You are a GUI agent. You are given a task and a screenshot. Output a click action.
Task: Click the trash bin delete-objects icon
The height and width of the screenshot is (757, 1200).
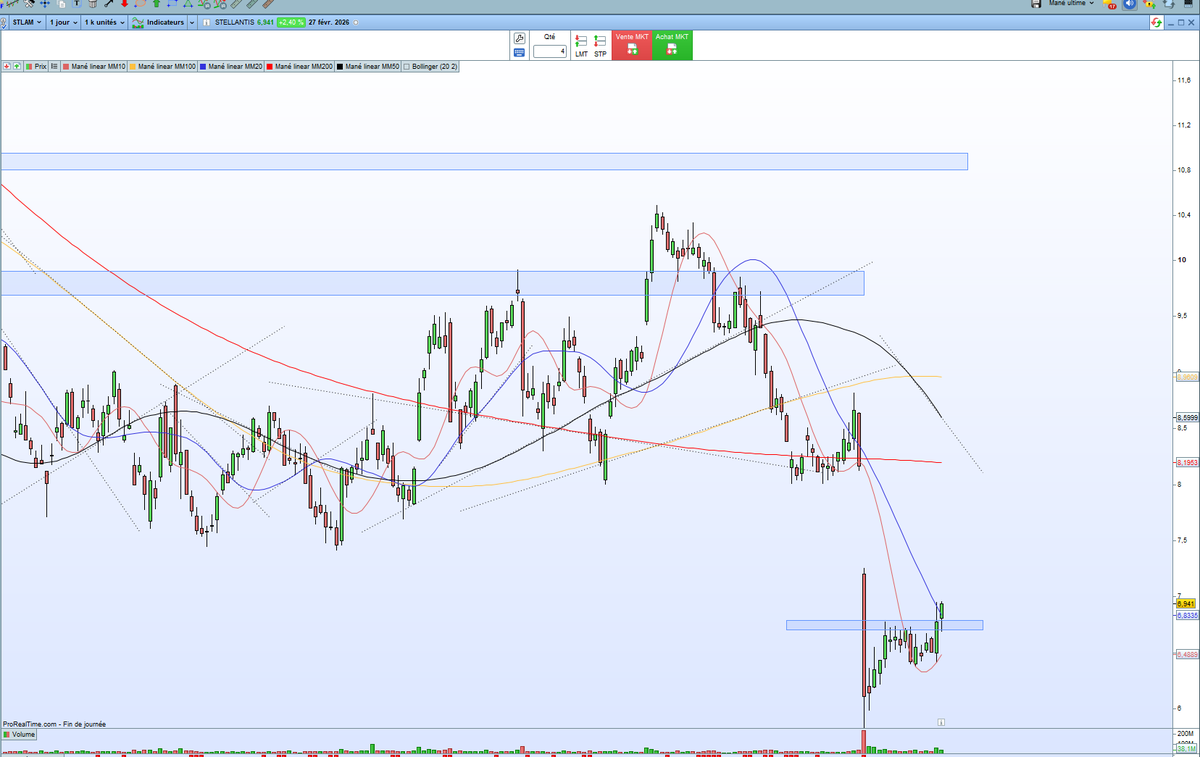pyautogui.click(x=92, y=4)
